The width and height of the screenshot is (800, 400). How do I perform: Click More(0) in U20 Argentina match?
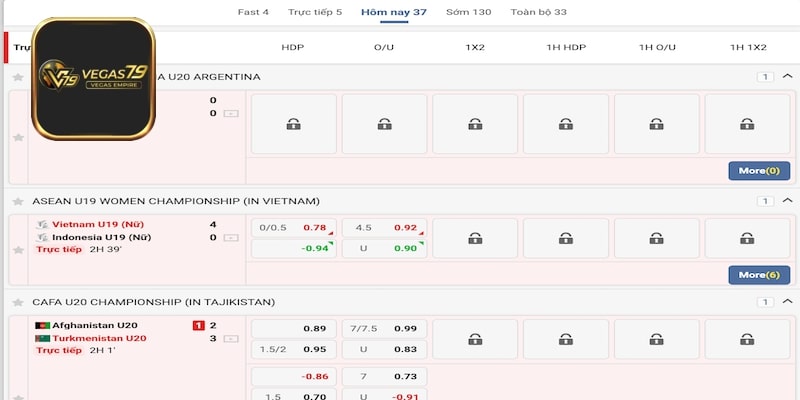(758, 171)
